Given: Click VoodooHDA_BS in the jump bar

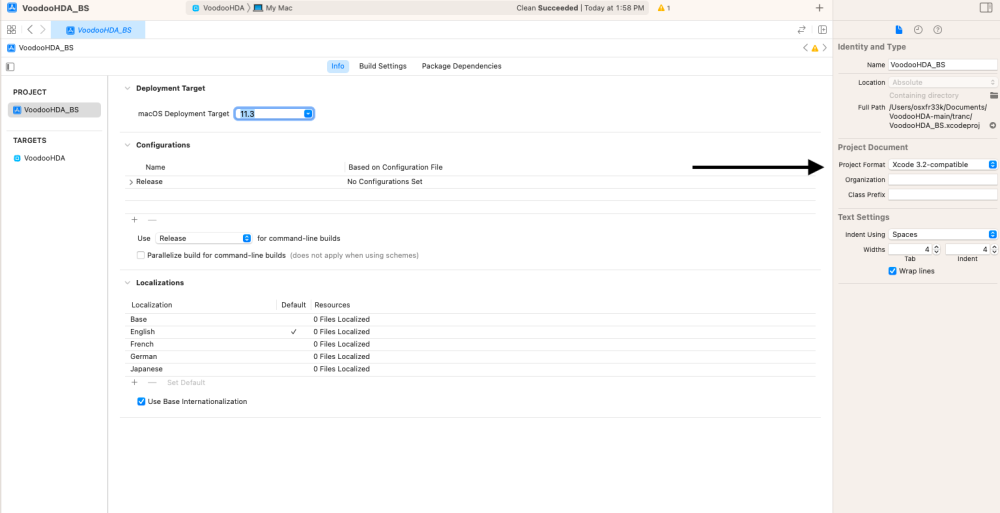Looking at the screenshot, I should [40, 48].
